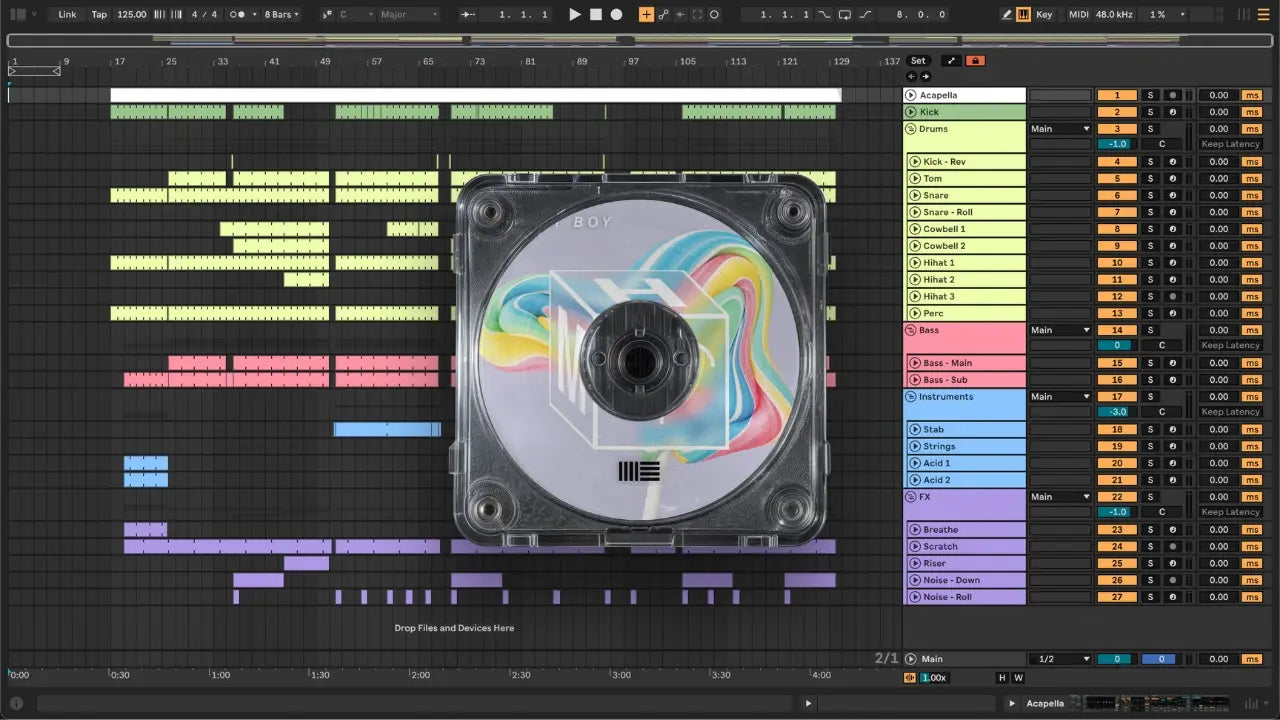Click the Tap tempo button
The height and width of the screenshot is (720, 1280).
pos(99,15)
